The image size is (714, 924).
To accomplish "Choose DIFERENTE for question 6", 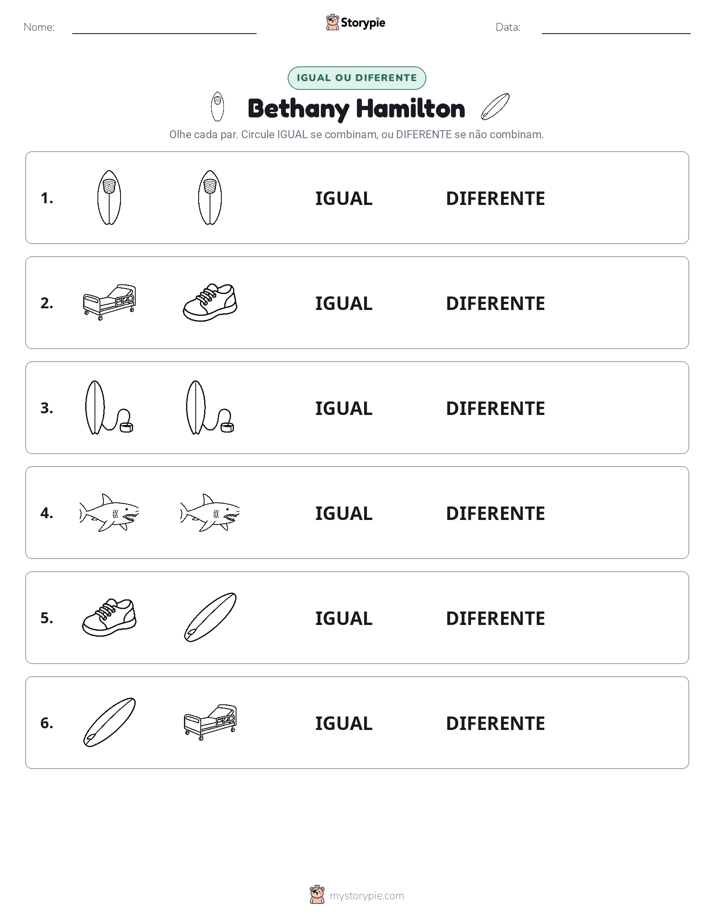I will (495, 723).
